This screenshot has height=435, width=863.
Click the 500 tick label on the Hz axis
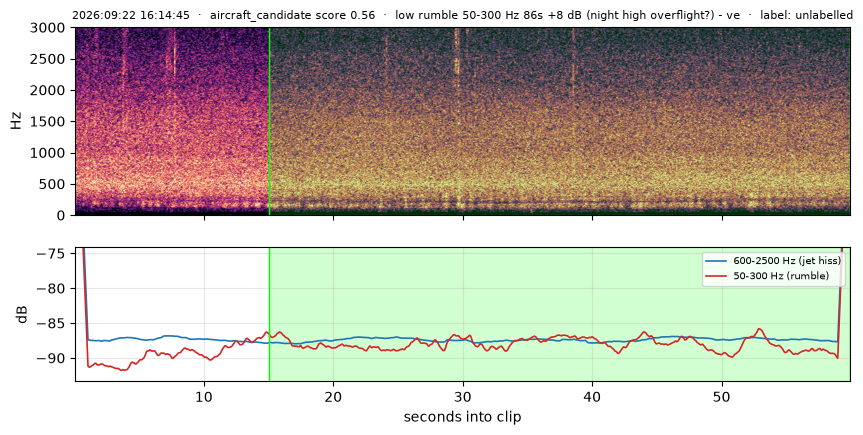(x=52, y=184)
